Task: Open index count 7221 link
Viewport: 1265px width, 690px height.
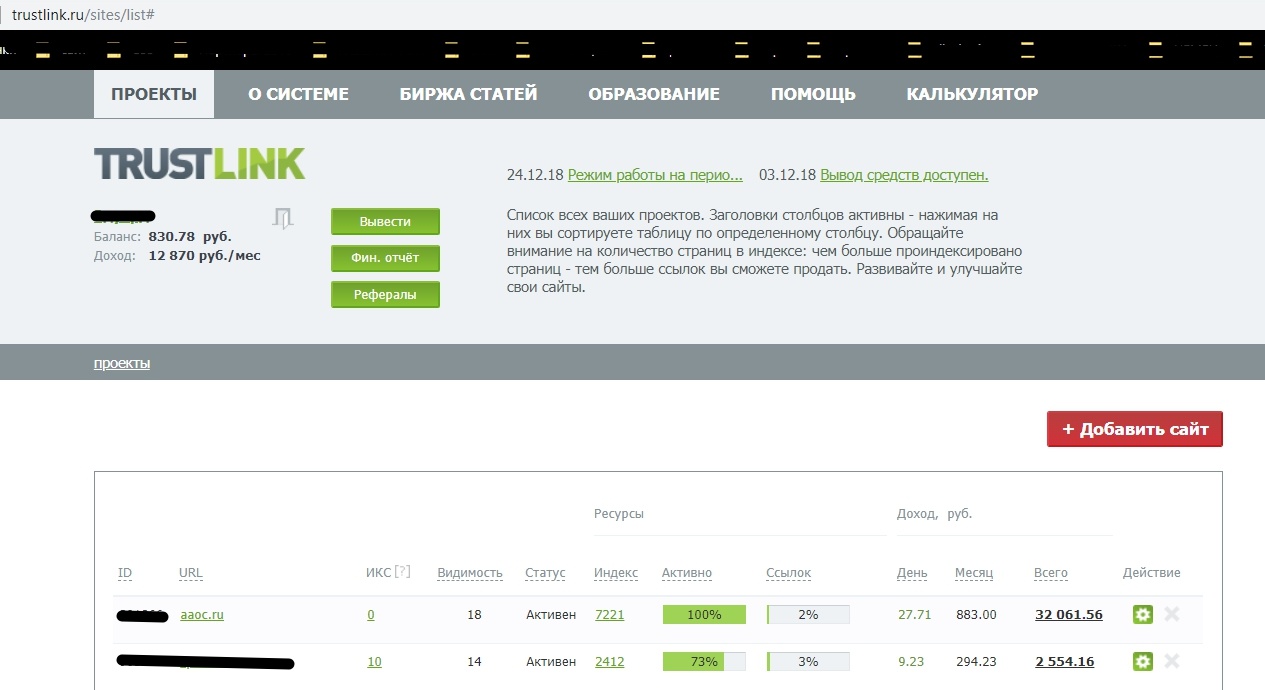Action: 609,614
